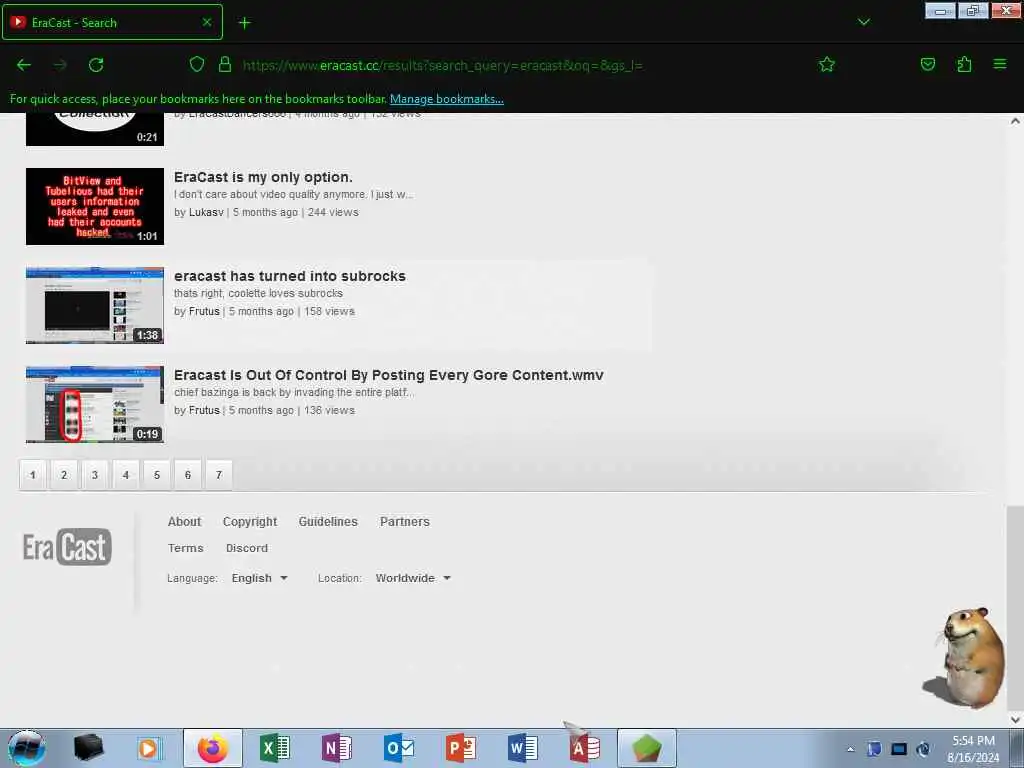This screenshot has width=1024, height=768.
Task: Launch Access from the taskbar
Action: click(x=584, y=748)
